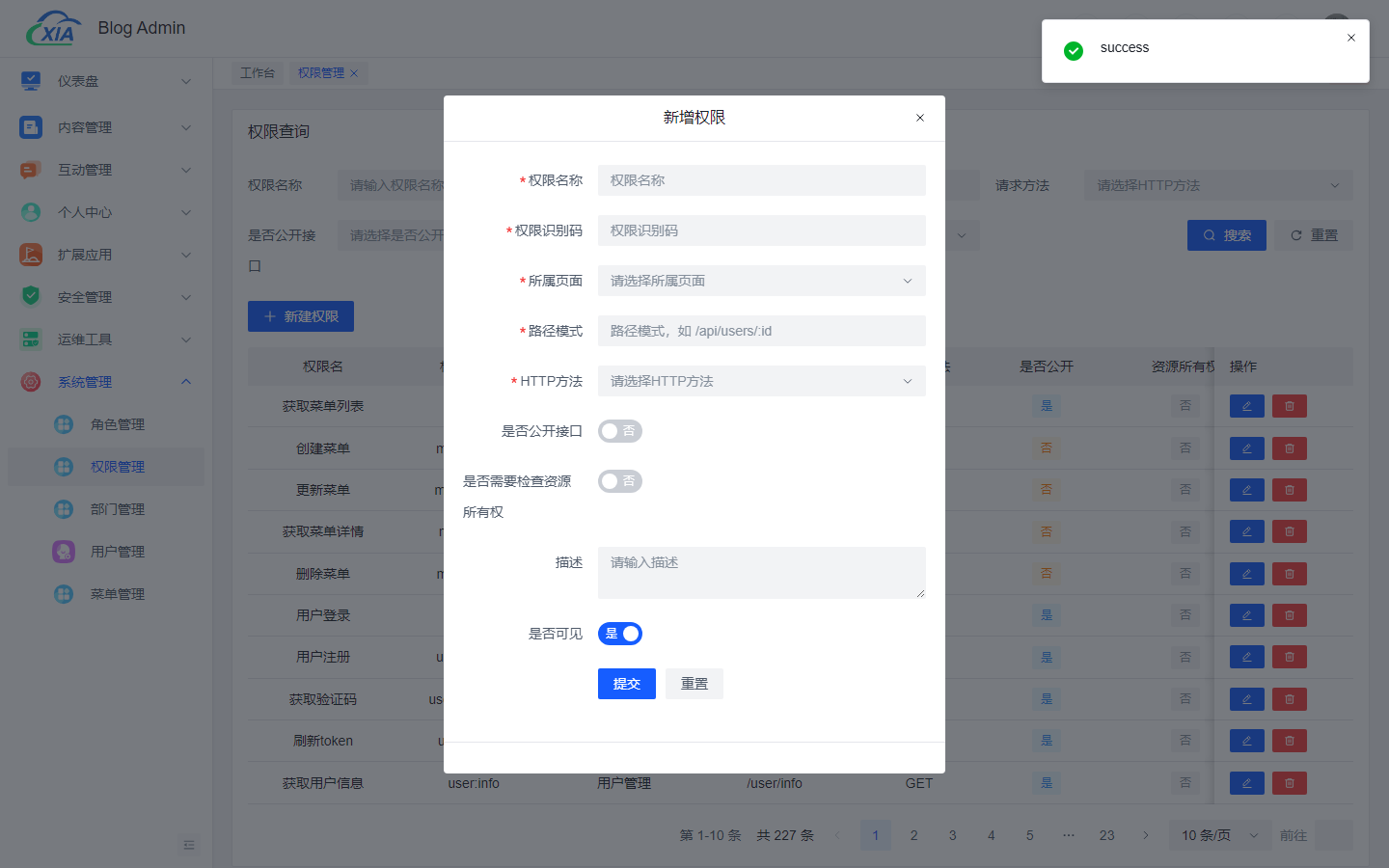Edit the 用户登录 row
The image size is (1389, 868).
(1246, 615)
